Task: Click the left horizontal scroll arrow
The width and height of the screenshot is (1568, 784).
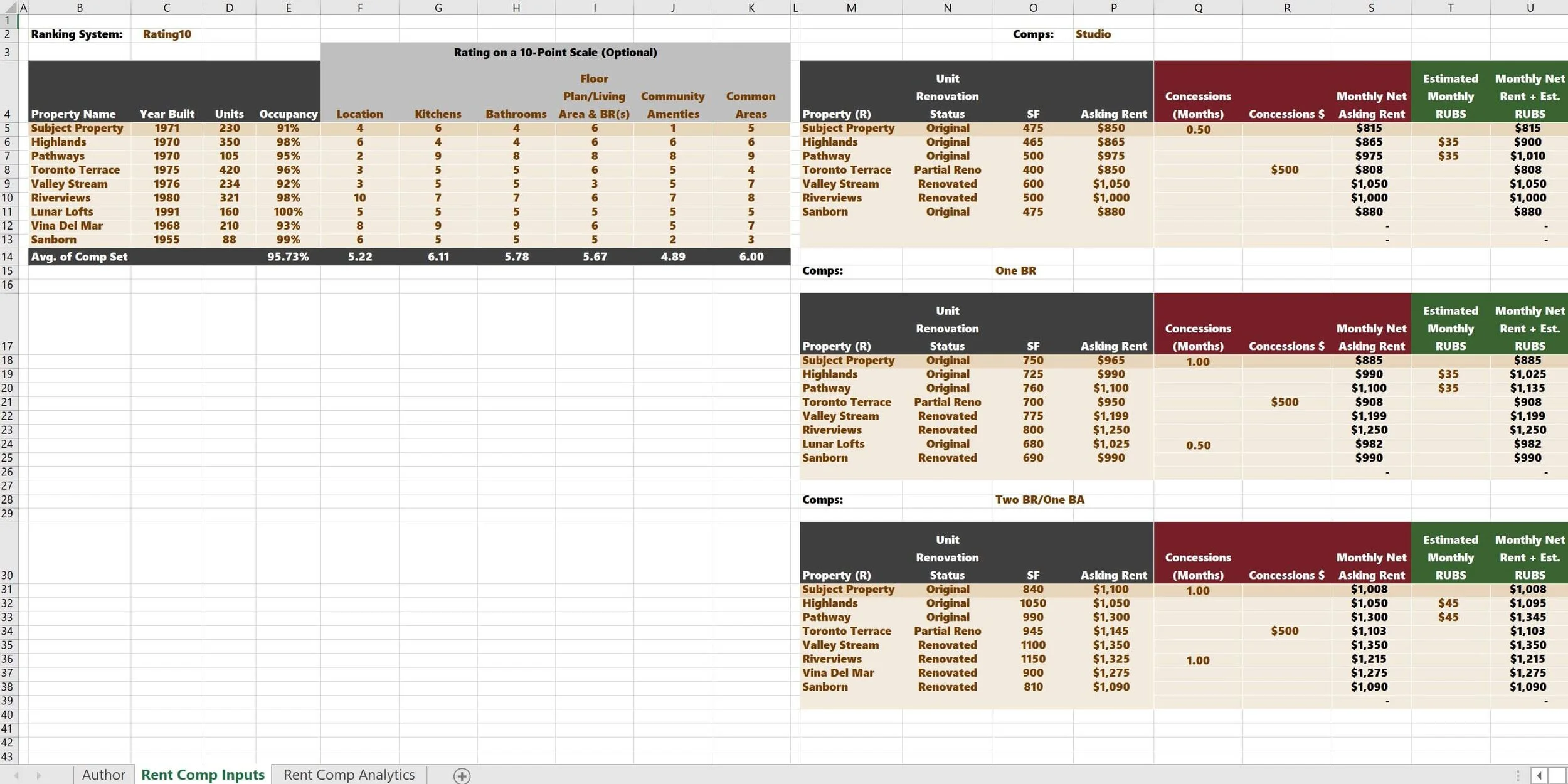Action: [1538, 775]
